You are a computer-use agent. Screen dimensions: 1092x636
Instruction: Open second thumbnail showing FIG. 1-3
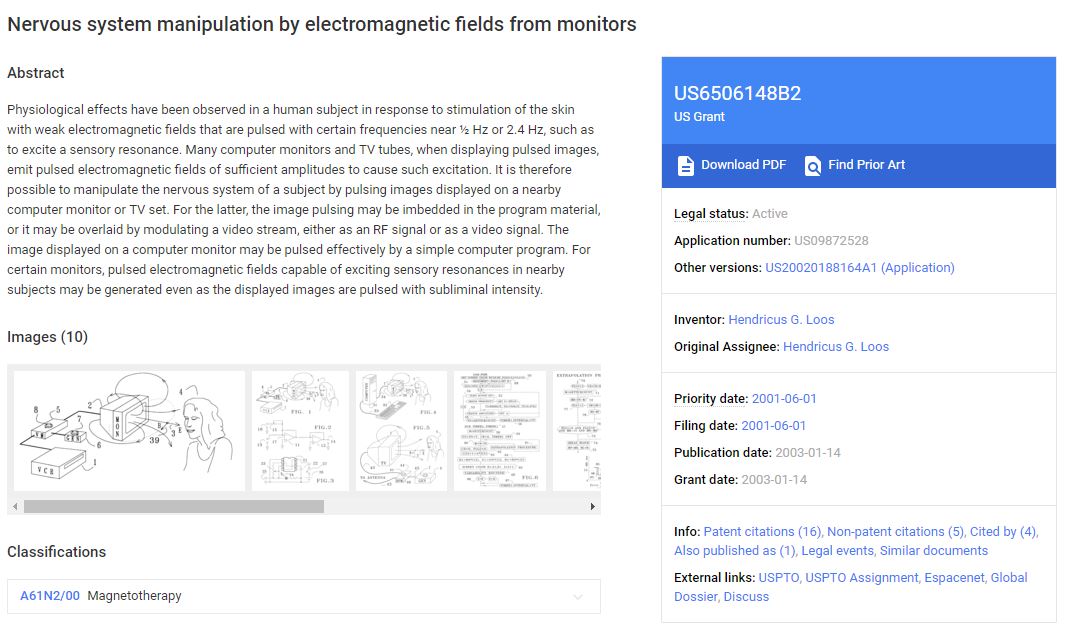point(300,431)
